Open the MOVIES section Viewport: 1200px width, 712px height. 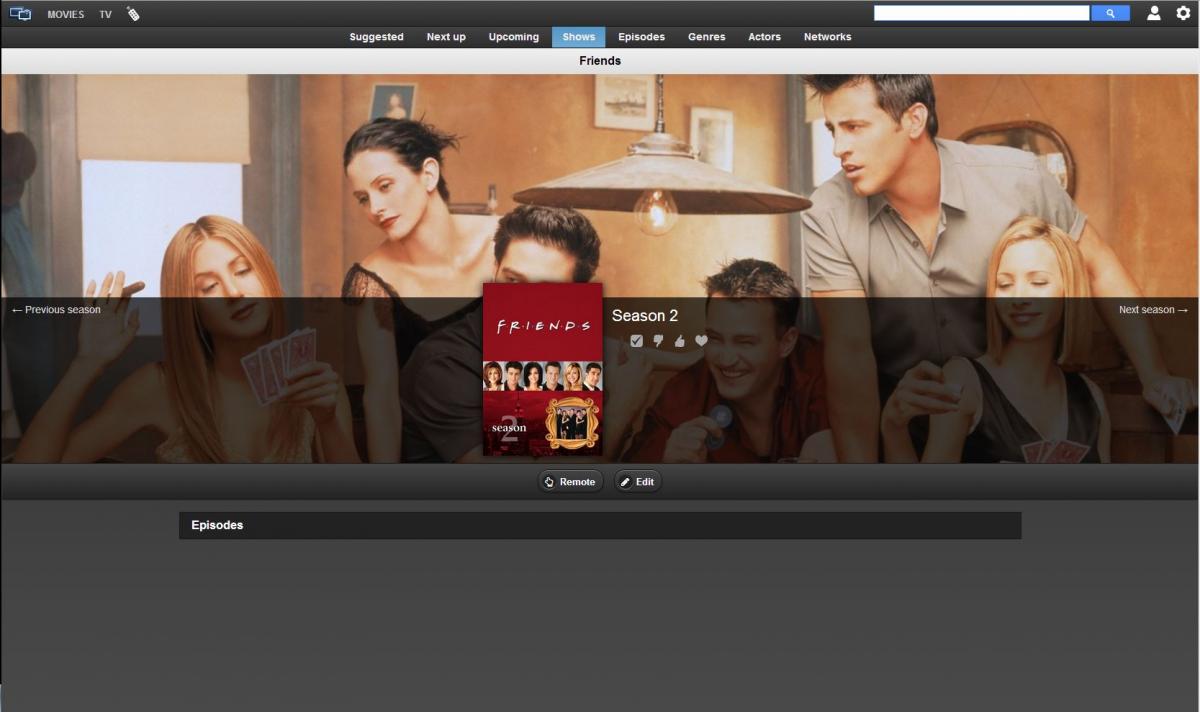coord(66,14)
